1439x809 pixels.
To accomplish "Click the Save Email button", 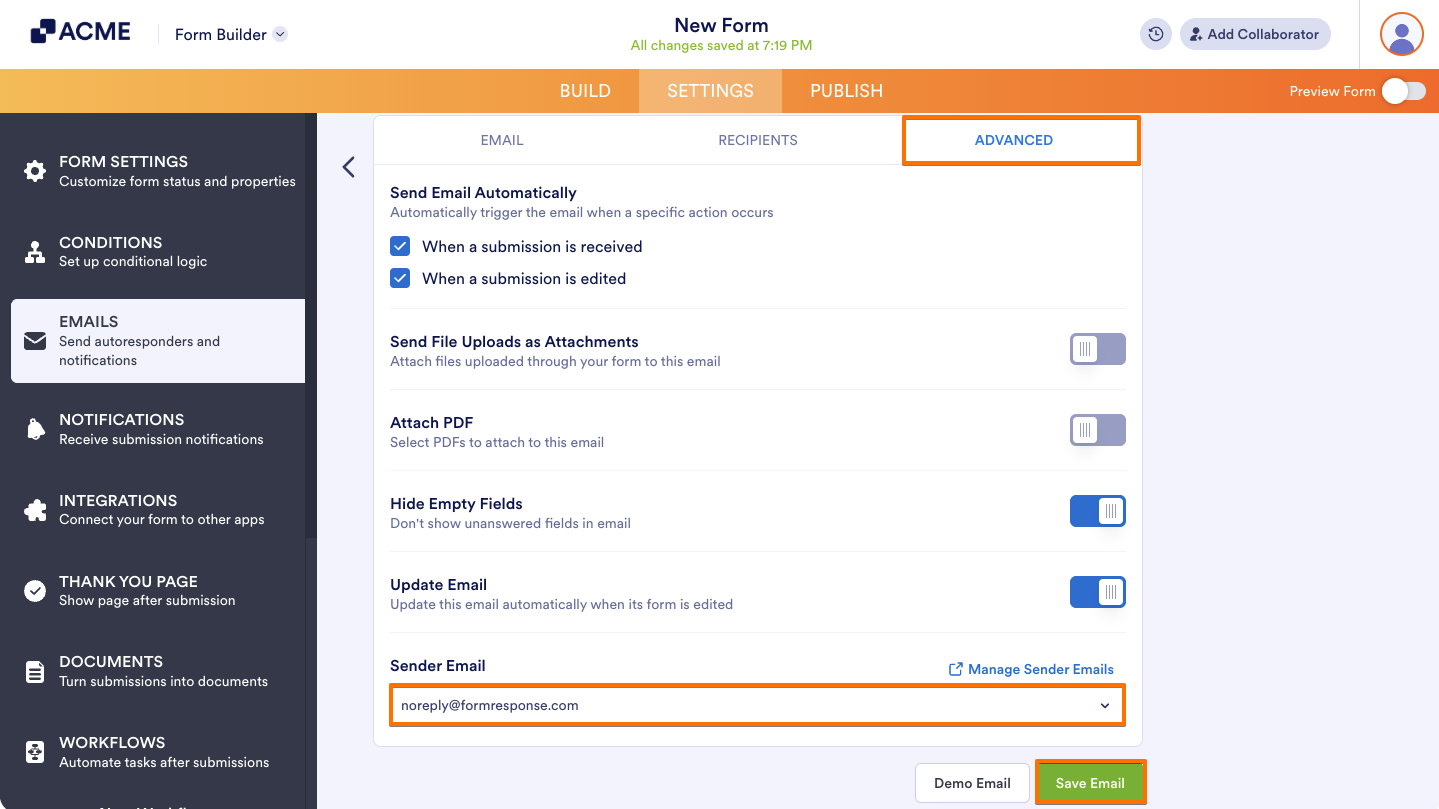I will (1090, 783).
